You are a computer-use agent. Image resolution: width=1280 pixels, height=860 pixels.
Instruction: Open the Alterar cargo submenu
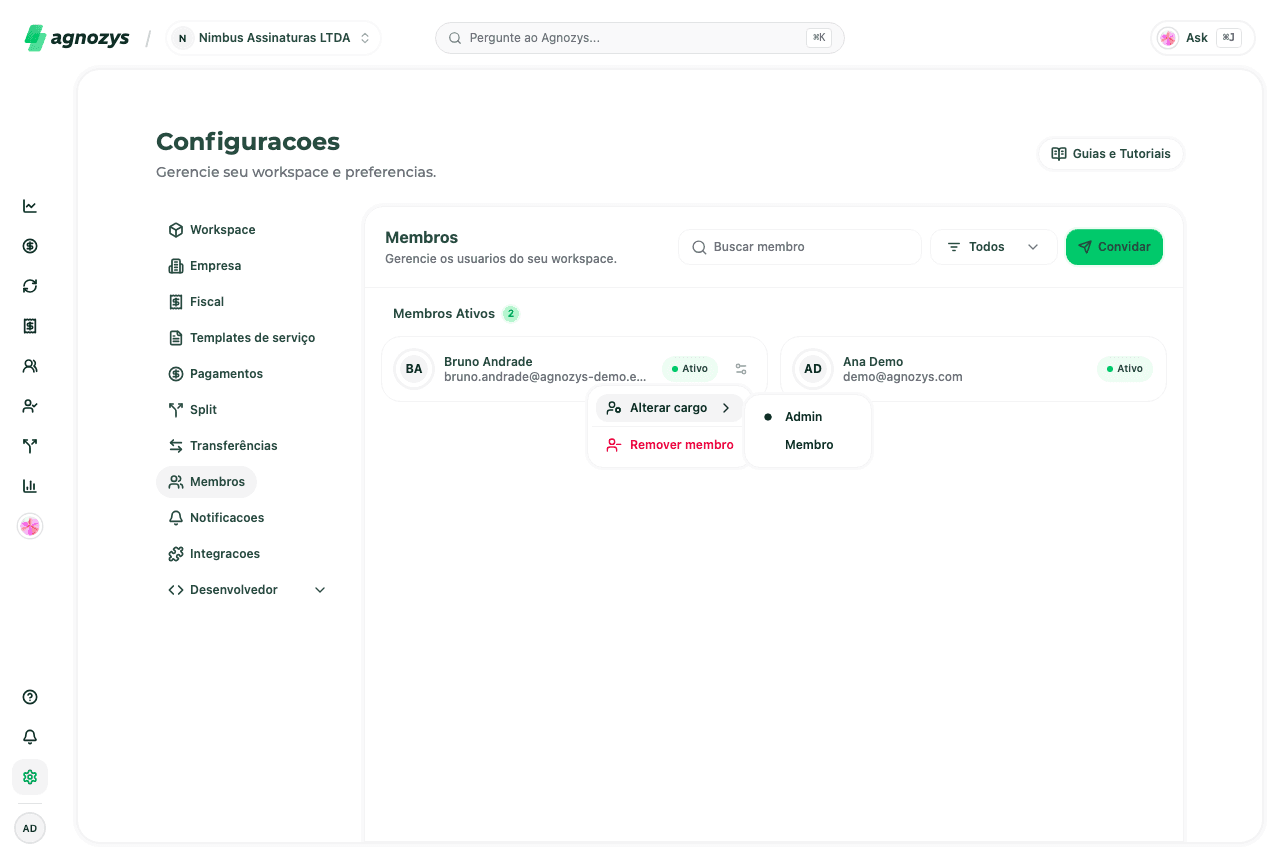(669, 408)
